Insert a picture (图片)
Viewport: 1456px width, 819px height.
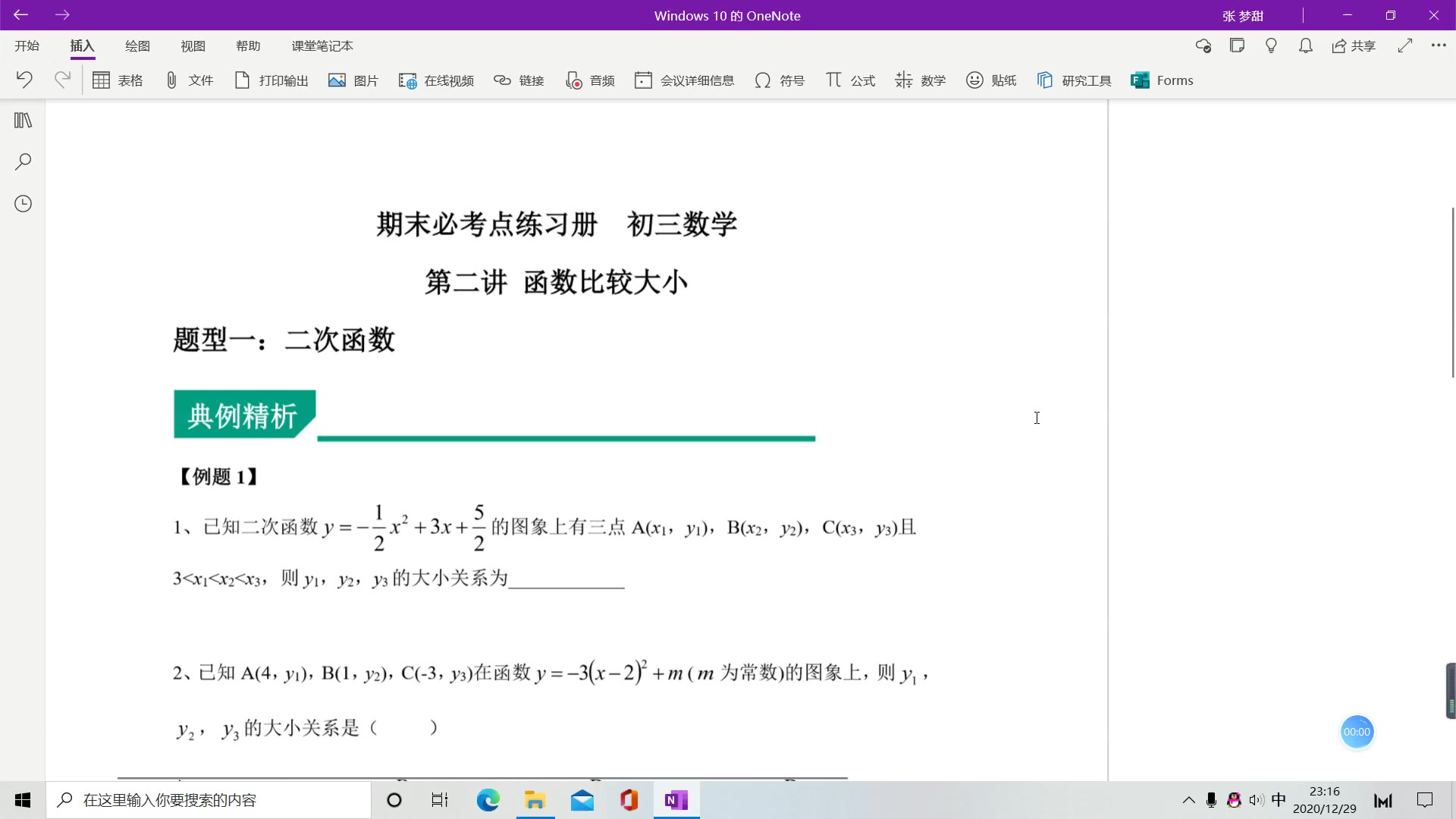(353, 80)
